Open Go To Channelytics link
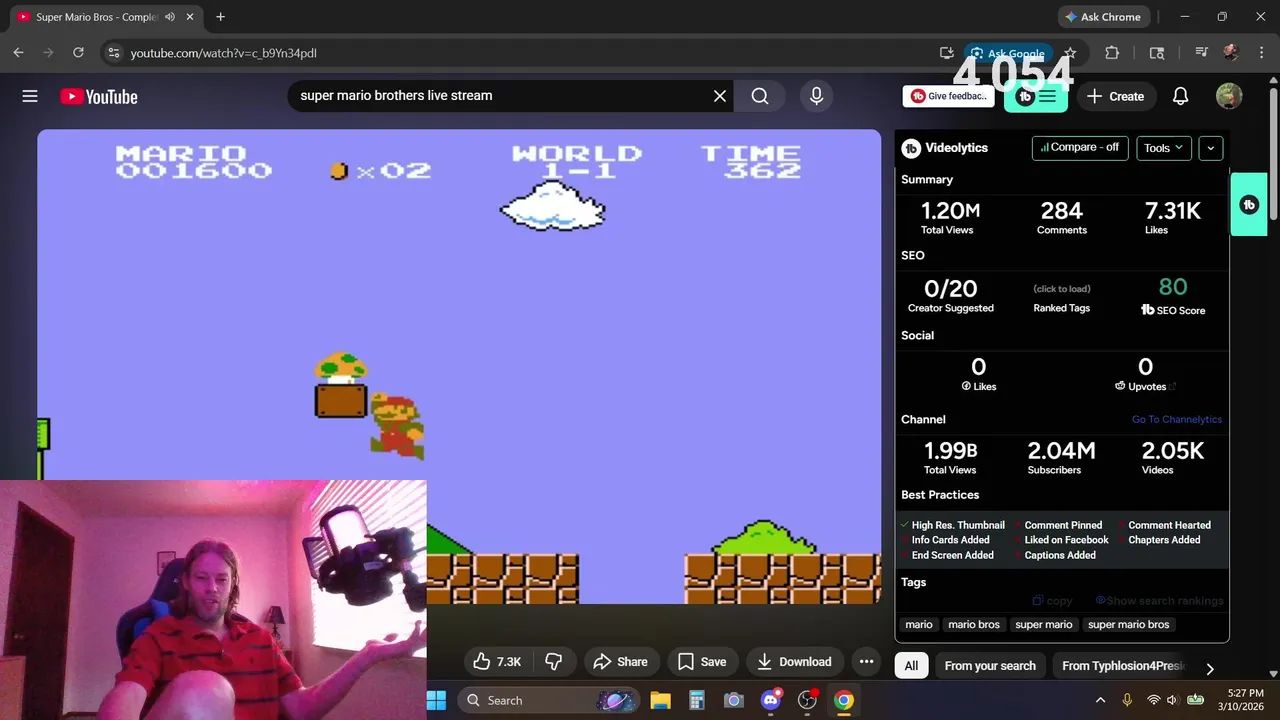 (1176, 420)
